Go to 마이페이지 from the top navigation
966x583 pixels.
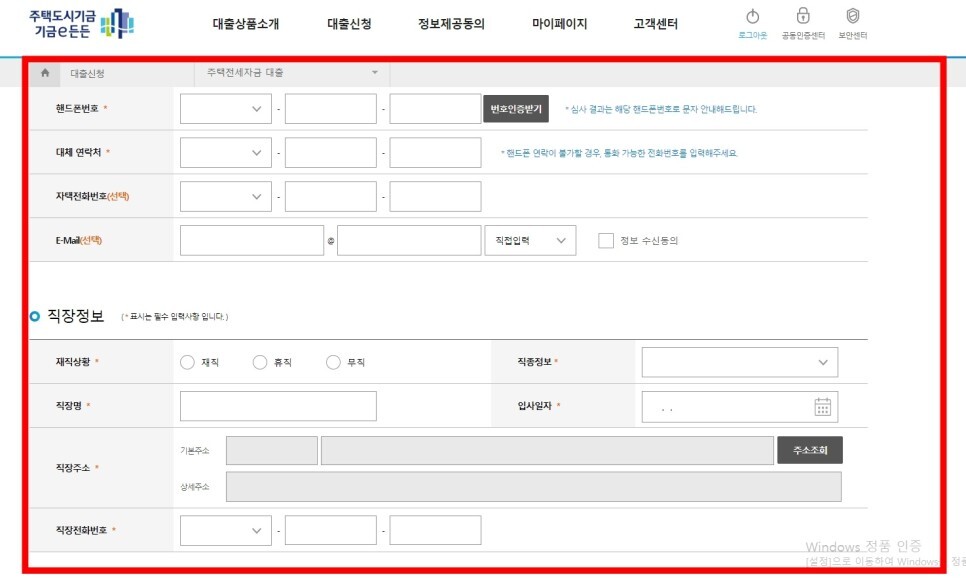coord(557,24)
